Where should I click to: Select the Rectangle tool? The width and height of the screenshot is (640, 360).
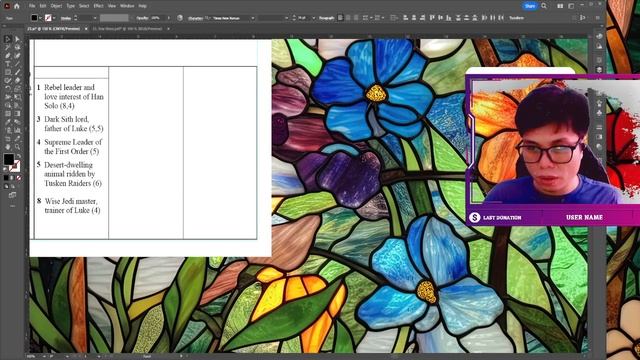[7, 72]
